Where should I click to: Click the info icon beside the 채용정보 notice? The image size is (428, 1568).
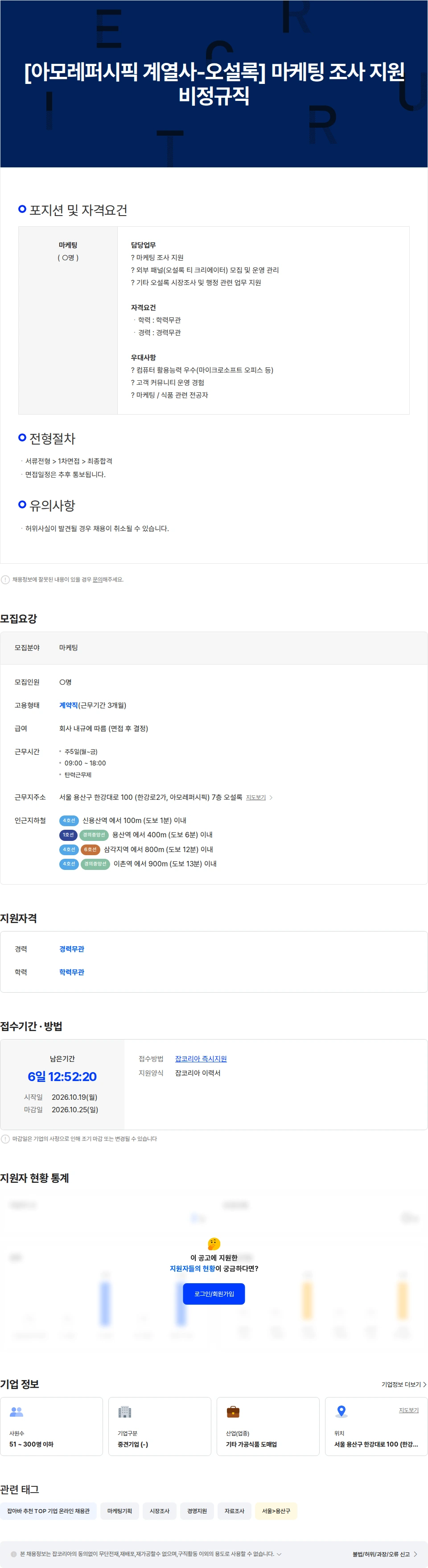tap(5, 579)
